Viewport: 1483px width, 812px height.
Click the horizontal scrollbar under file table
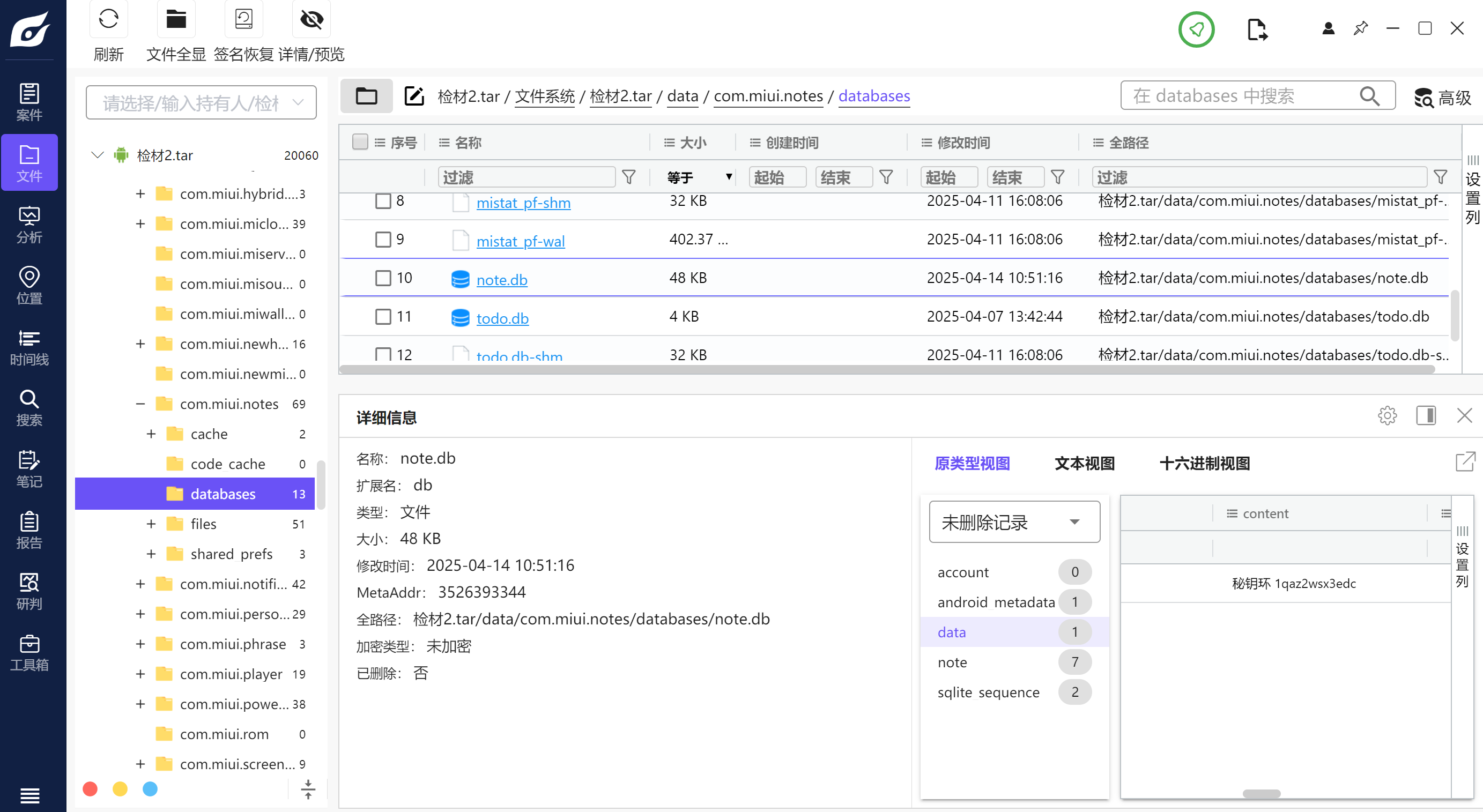pyautogui.click(x=887, y=369)
